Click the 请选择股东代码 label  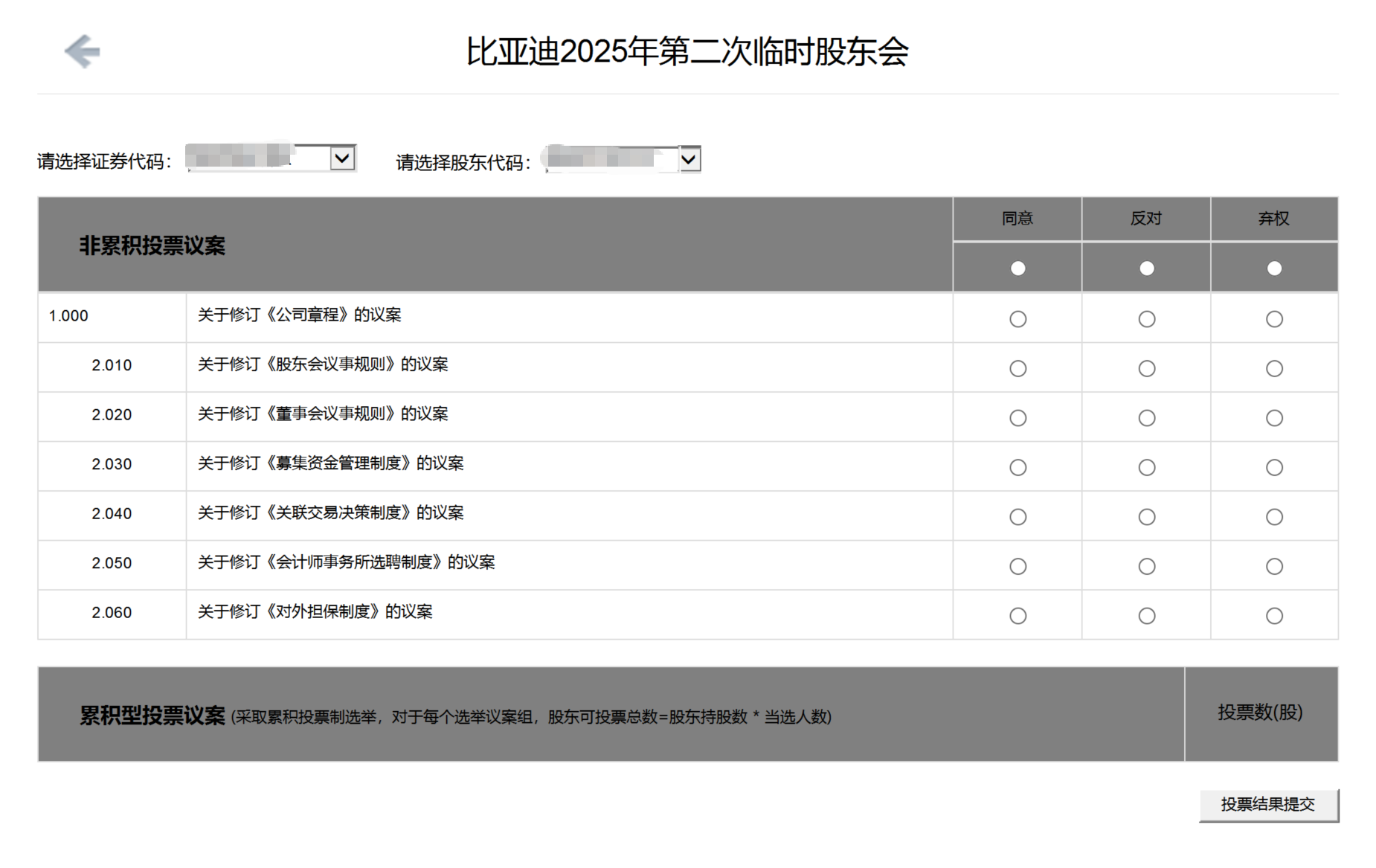tap(464, 162)
